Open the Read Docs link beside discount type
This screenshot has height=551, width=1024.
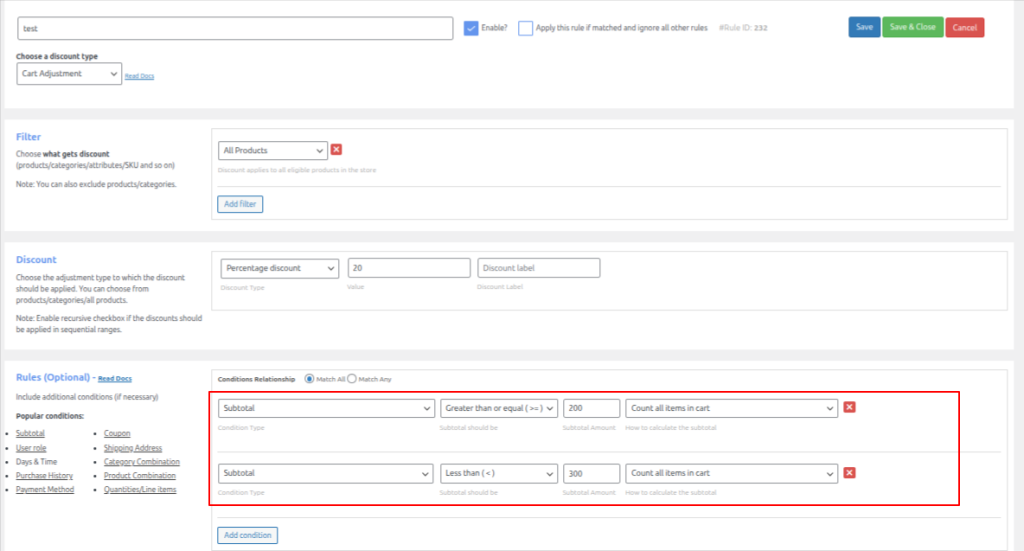(x=139, y=76)
